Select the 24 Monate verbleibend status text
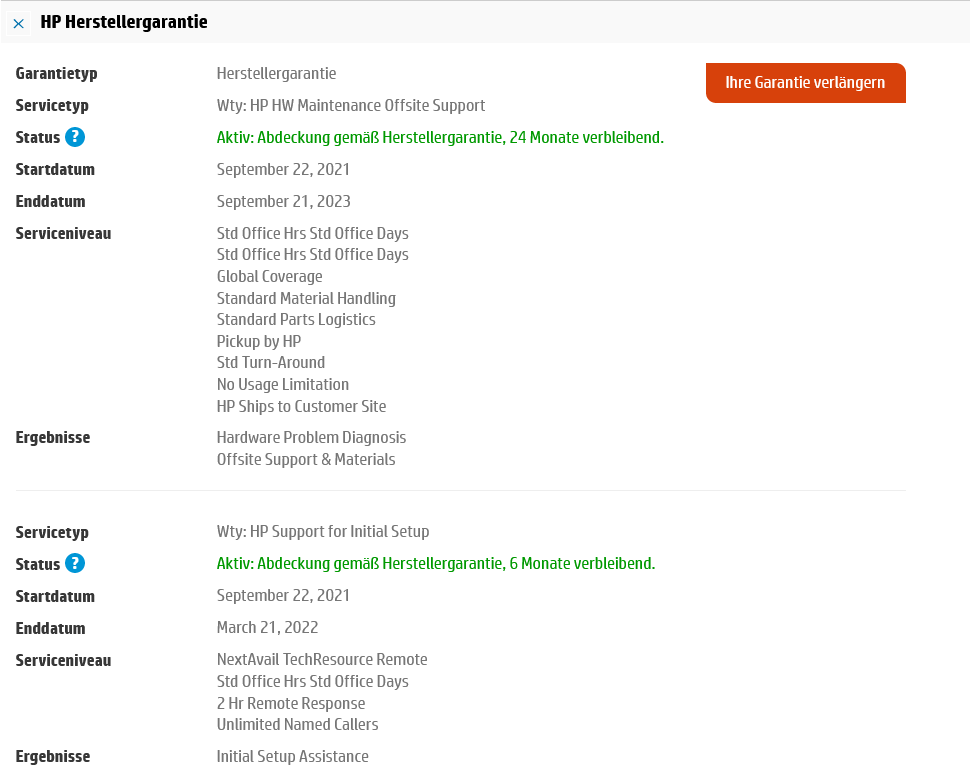970x774 pixels. pyautogui.click(x=440, y=137)
